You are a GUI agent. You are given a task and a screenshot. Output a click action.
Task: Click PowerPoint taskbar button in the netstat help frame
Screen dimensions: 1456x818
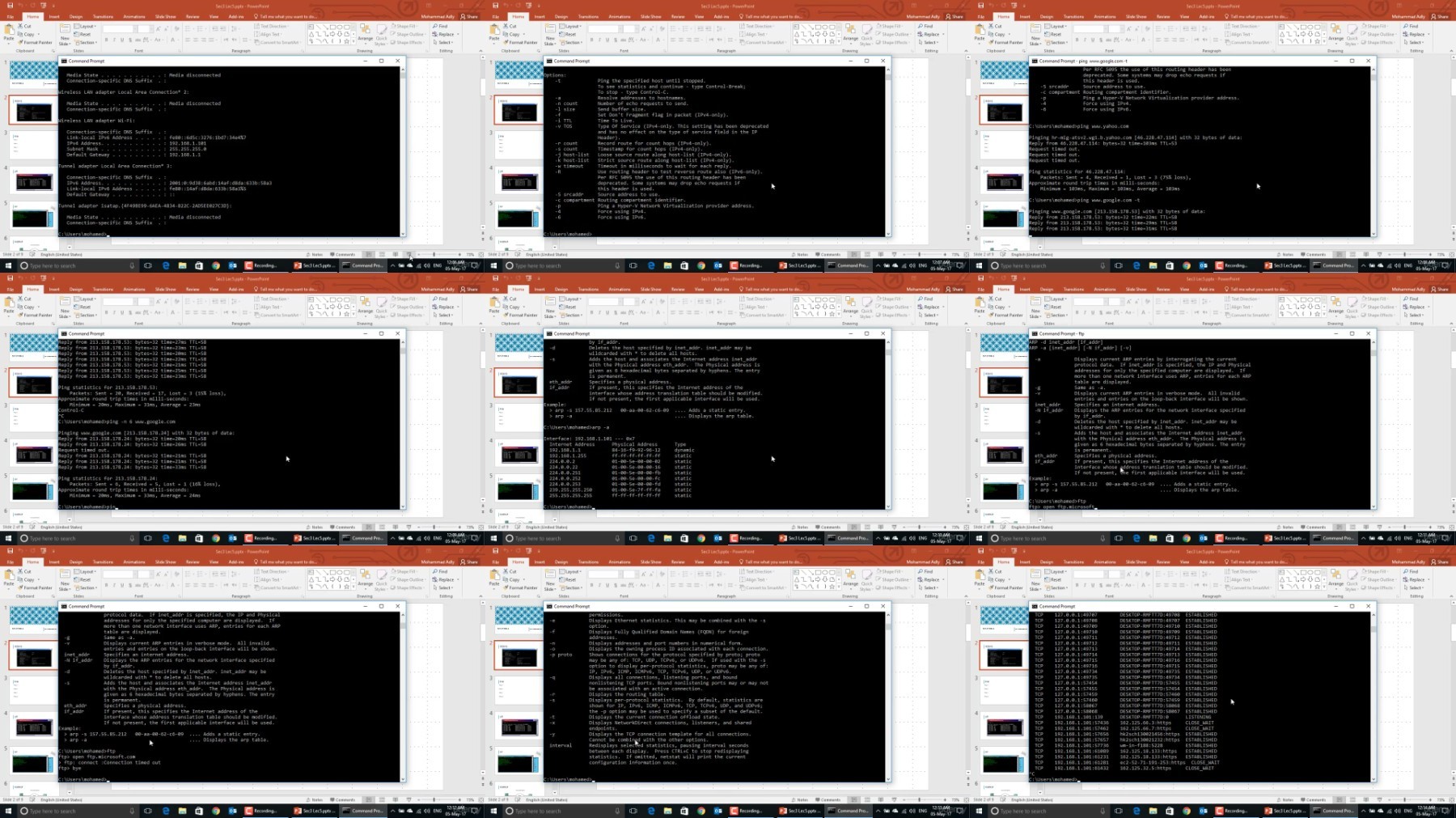[799, 811]
